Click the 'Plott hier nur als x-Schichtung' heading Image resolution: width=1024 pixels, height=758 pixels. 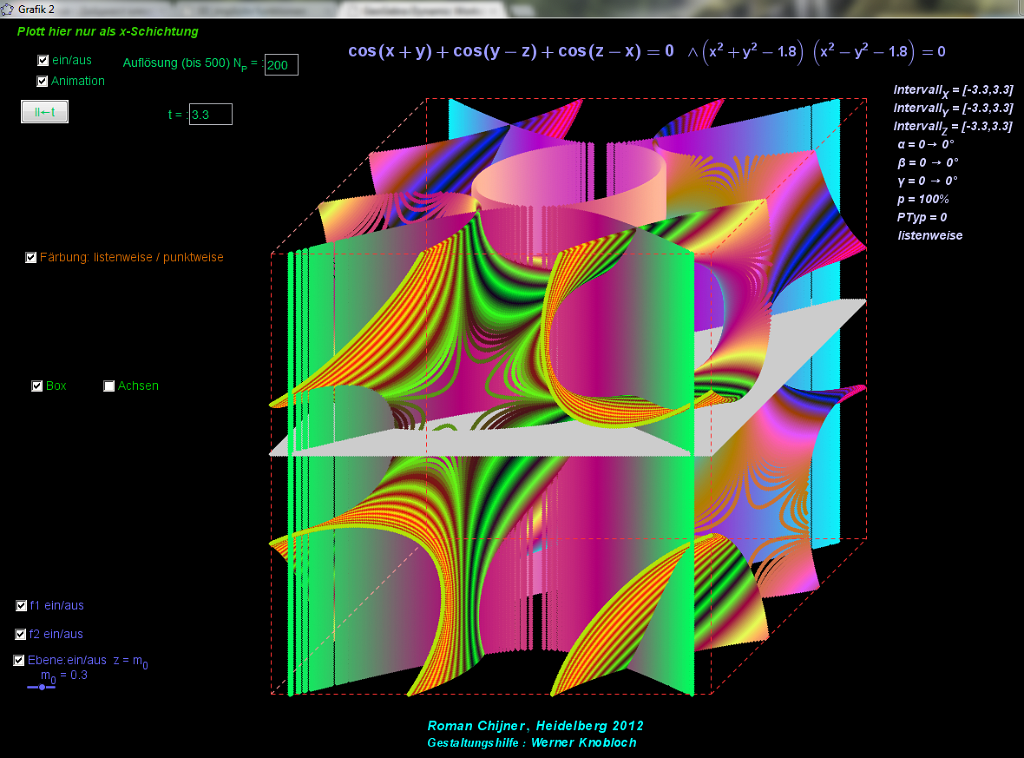[x=107, y=32]
